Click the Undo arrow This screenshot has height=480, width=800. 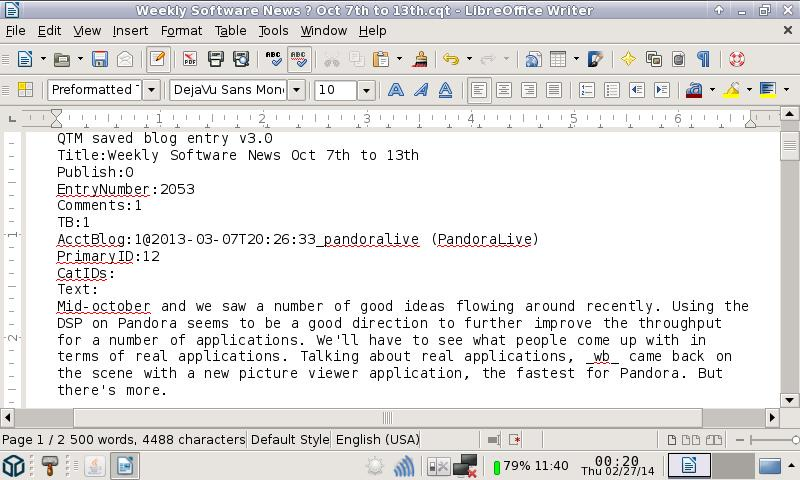point(451,59)
